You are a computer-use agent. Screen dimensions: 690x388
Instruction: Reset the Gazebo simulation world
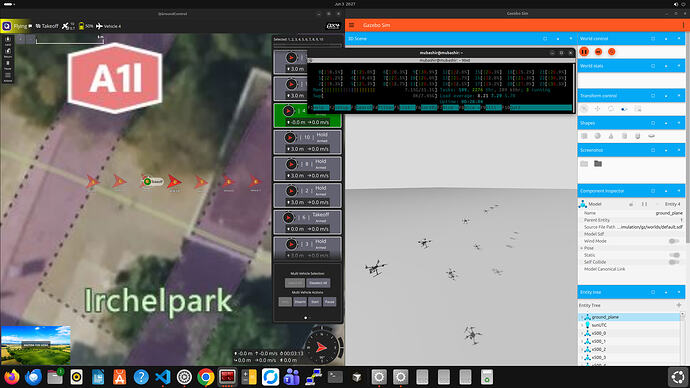pyautogui.click(x=612, y=52)
